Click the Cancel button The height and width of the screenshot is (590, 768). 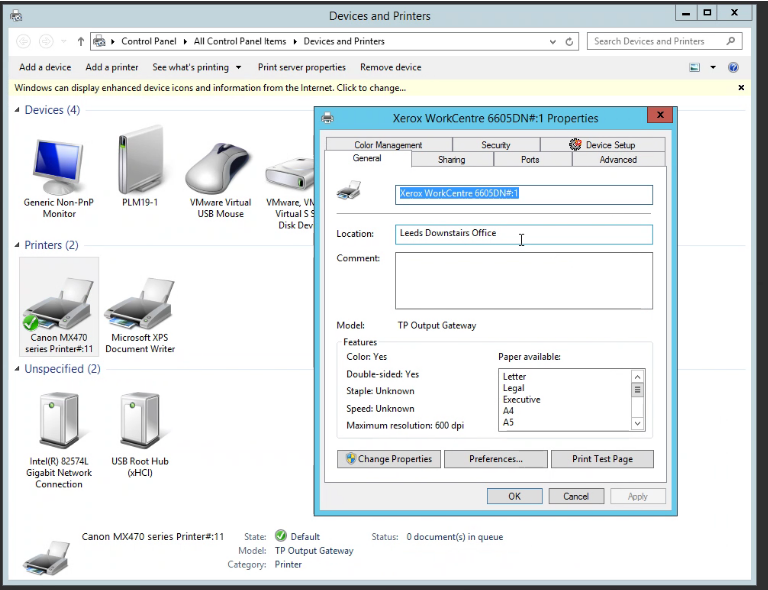point(576,496)
